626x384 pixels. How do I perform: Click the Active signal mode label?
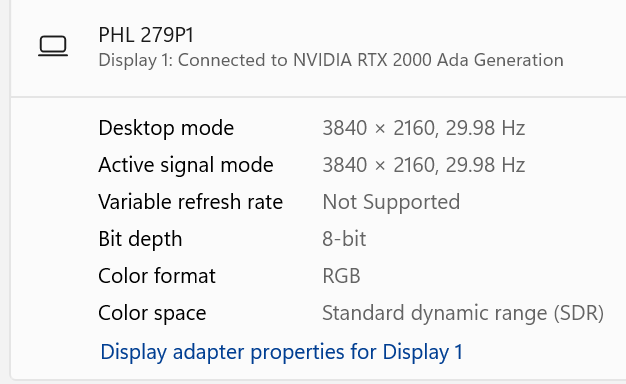tap(186, 165)
